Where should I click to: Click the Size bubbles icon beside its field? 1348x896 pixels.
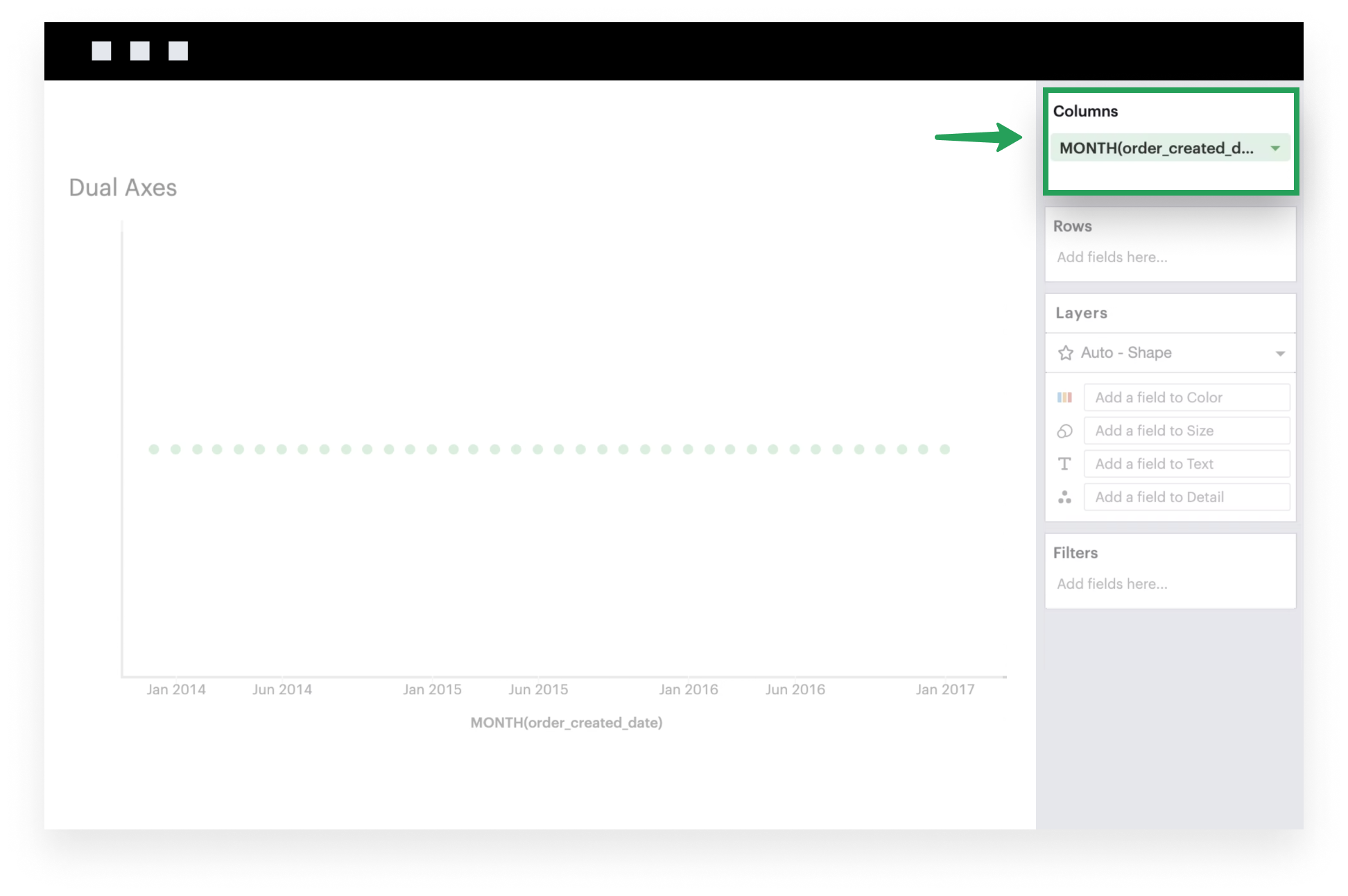tap(1065, 430)
